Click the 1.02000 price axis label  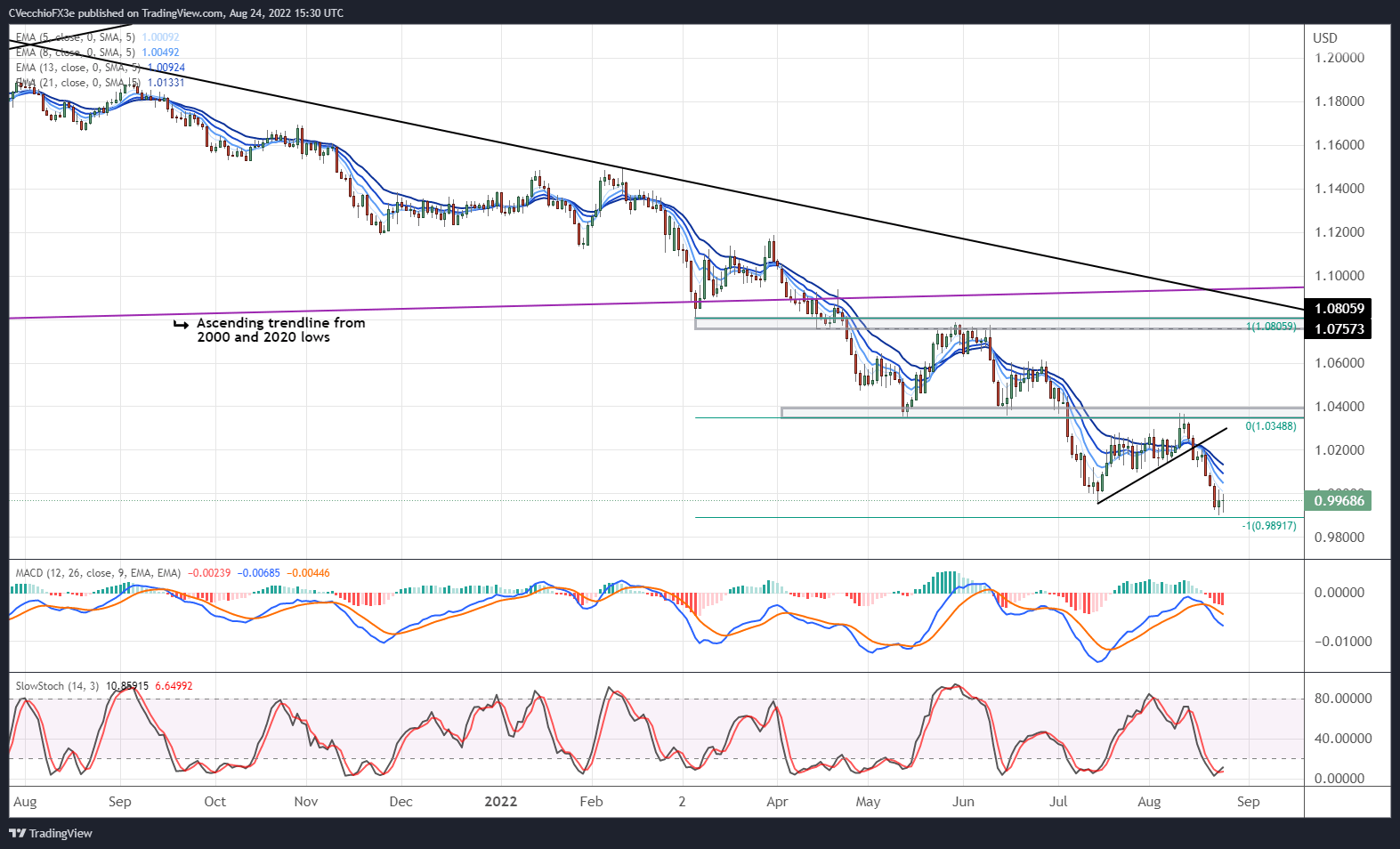1339,450
